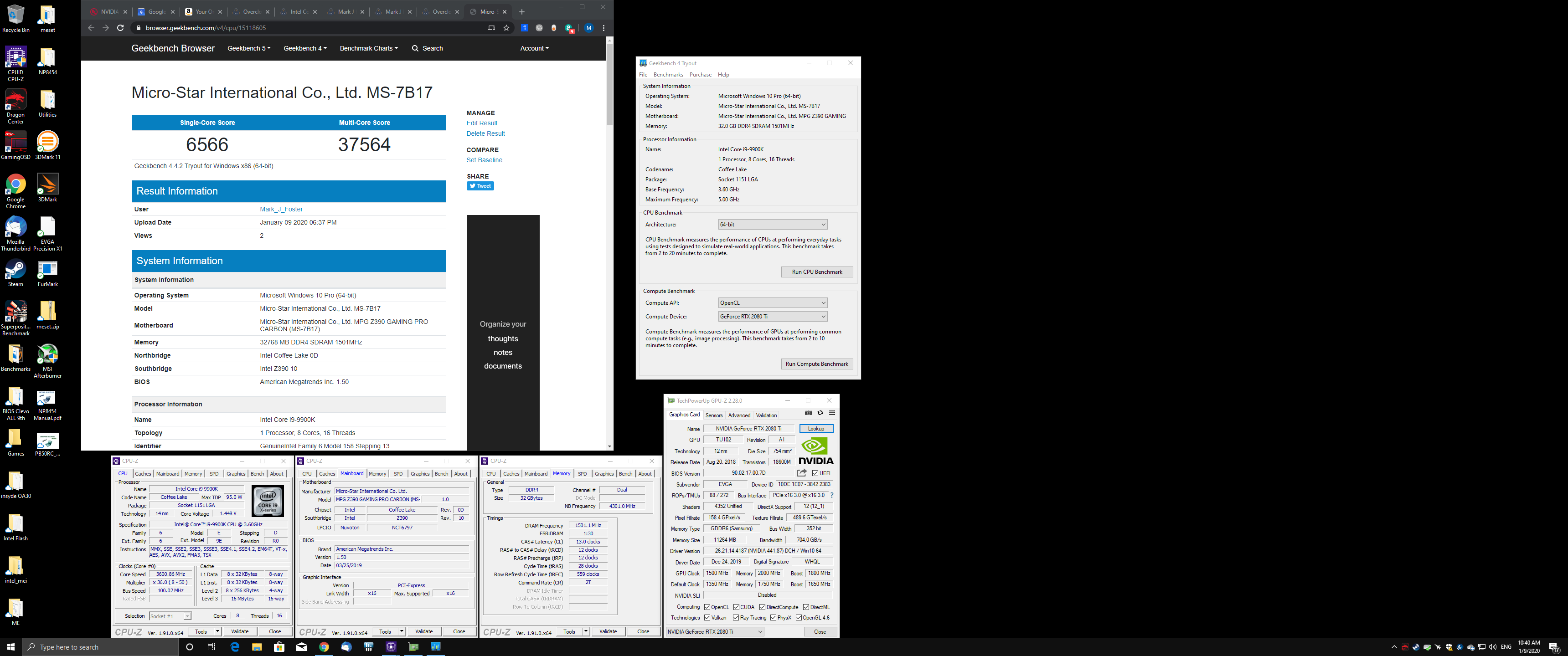This screenshot has width=1568, height=656.
Task: Toggle the Ray Tracing checkbox in GPU-Z
Action: tap(736, 618)
